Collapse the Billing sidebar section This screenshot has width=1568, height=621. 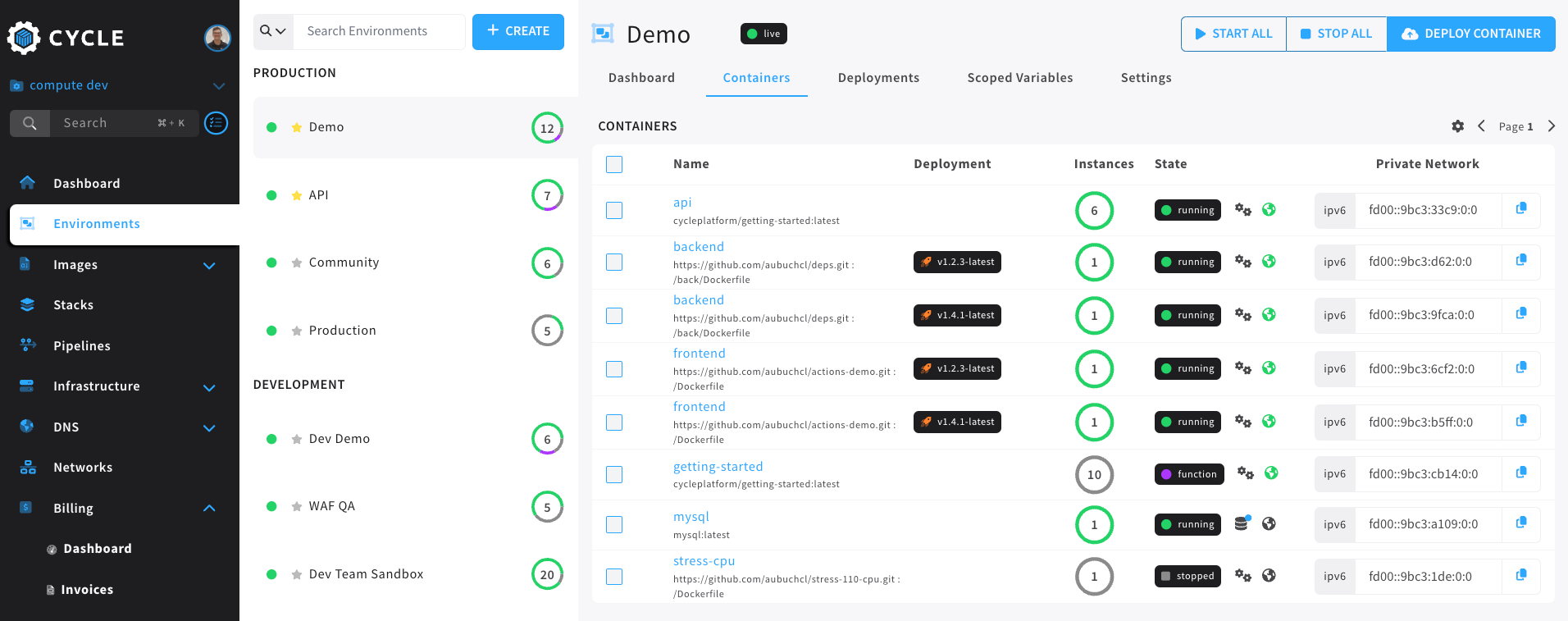coord(209,508)
